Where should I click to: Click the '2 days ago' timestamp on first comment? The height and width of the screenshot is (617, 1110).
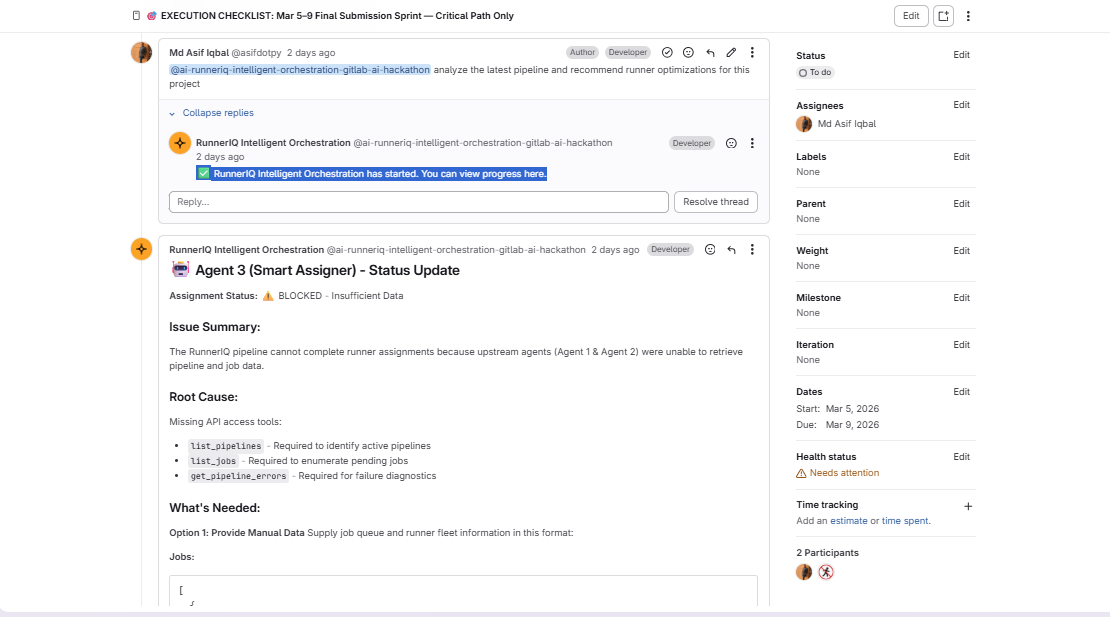click(311, 53)
